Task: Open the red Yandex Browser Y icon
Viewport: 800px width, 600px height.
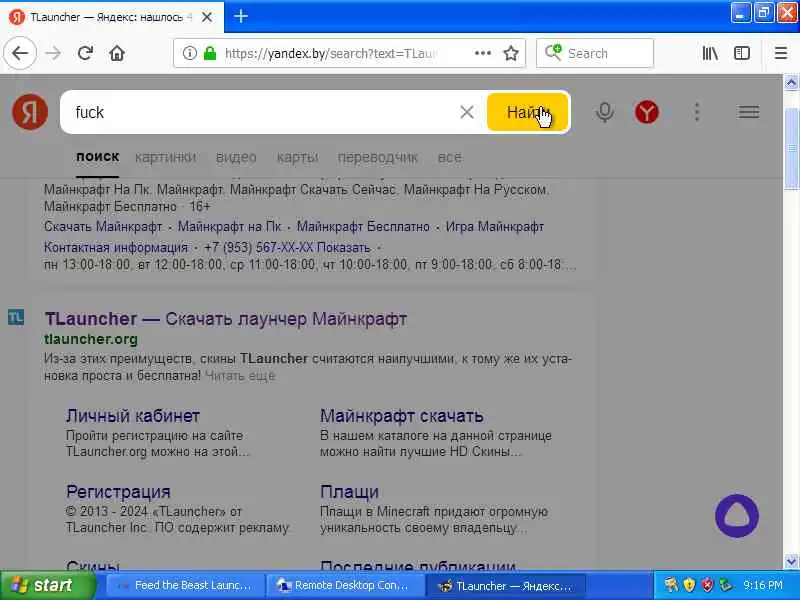Action: pos(646,112)
